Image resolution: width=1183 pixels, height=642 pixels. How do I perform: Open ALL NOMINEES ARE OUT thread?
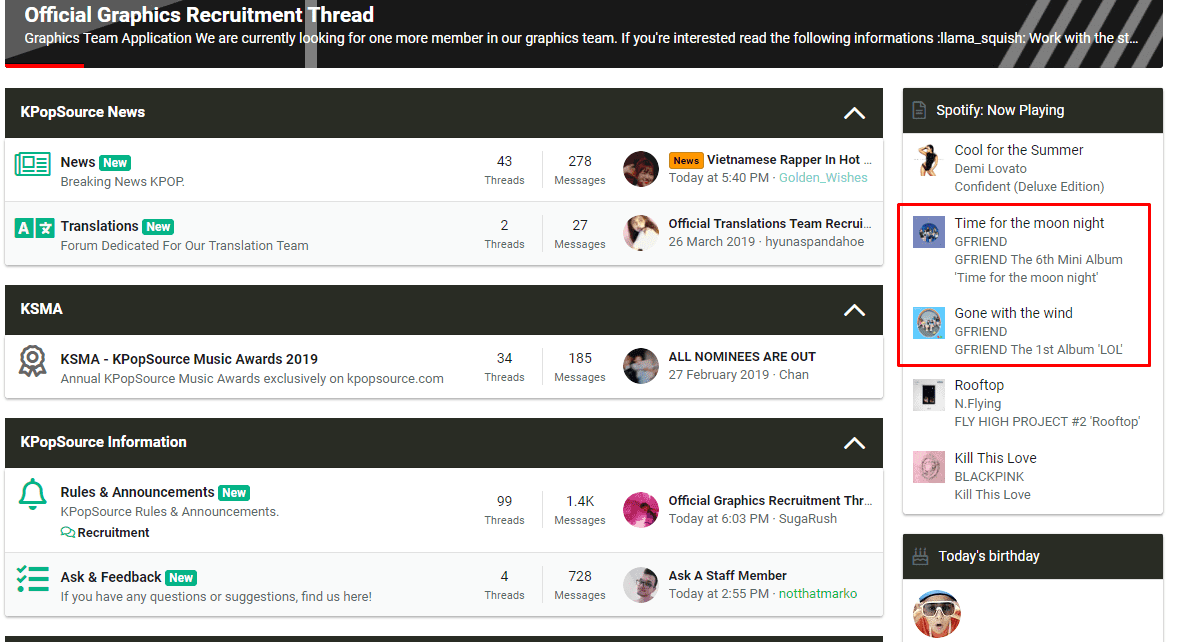(x=742, y=357)
